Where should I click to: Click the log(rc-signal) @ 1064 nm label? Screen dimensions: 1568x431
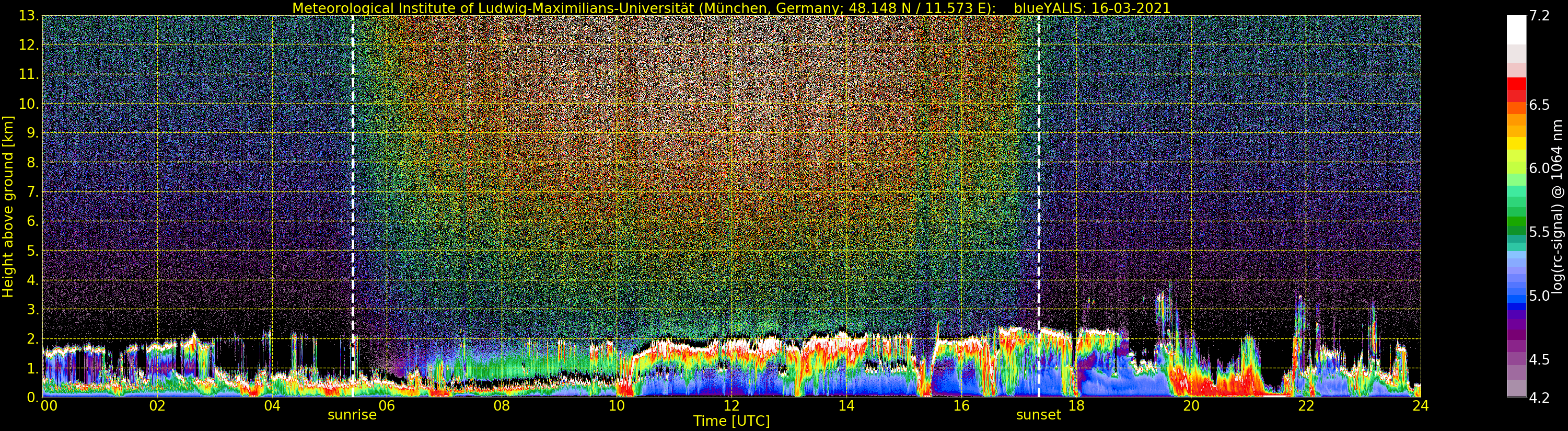click(x=1558, y=206)
